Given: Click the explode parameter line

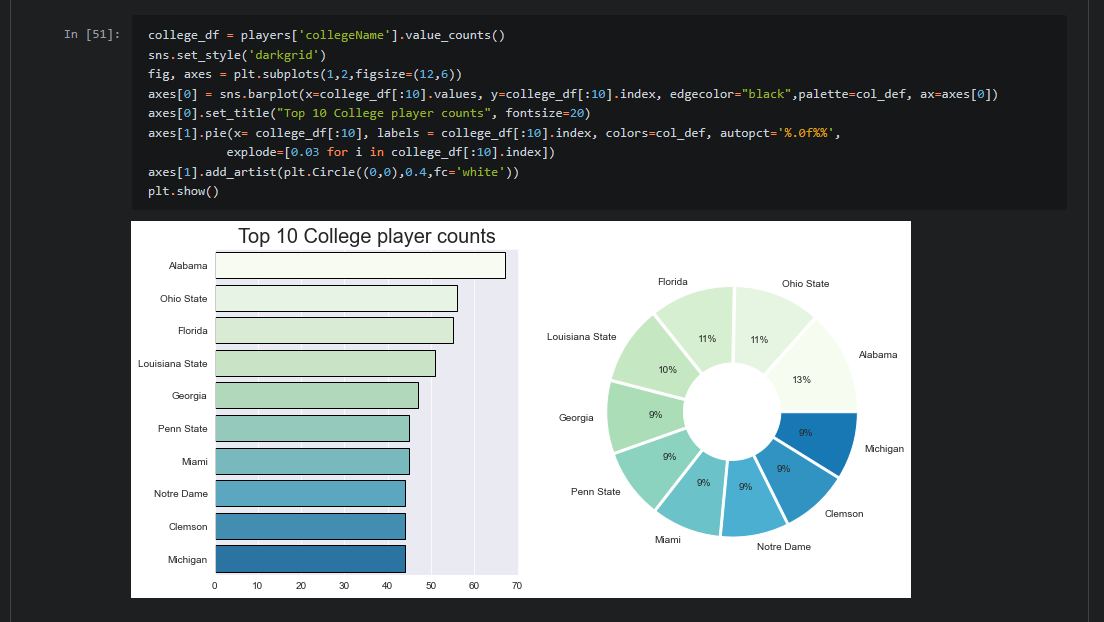Looking at the screenshot, I should 391,152.
